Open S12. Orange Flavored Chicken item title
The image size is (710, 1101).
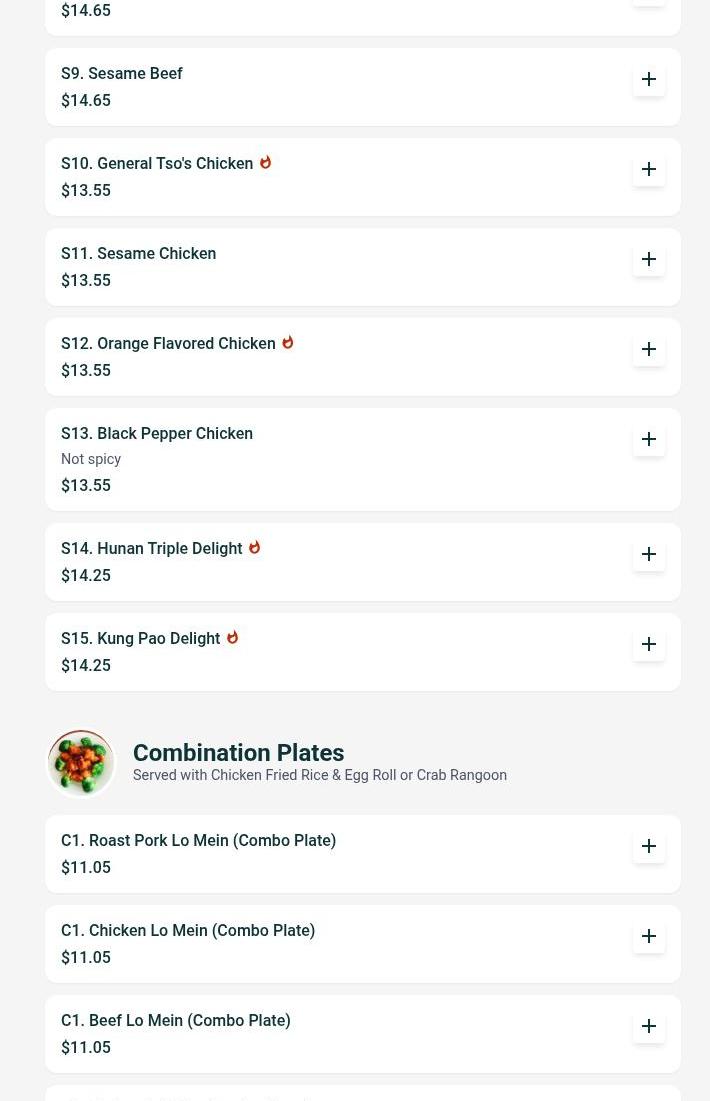(168, 343)
